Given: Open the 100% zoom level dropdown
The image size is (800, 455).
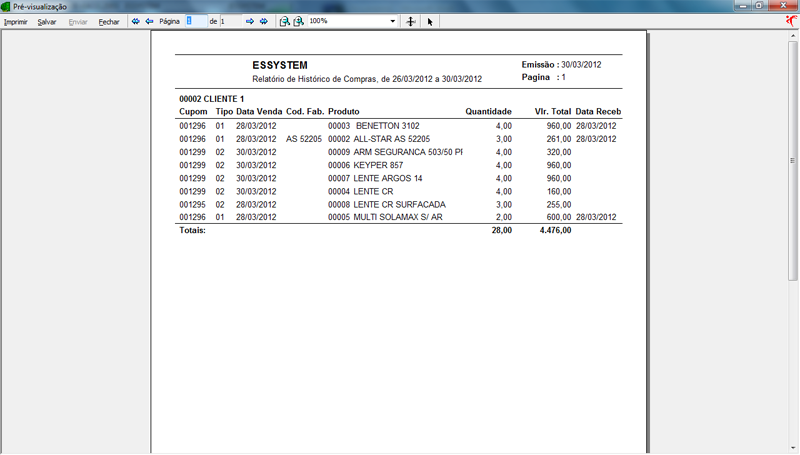Looking at the screenshot, I should pyautogui.click(x=392, y=21).
